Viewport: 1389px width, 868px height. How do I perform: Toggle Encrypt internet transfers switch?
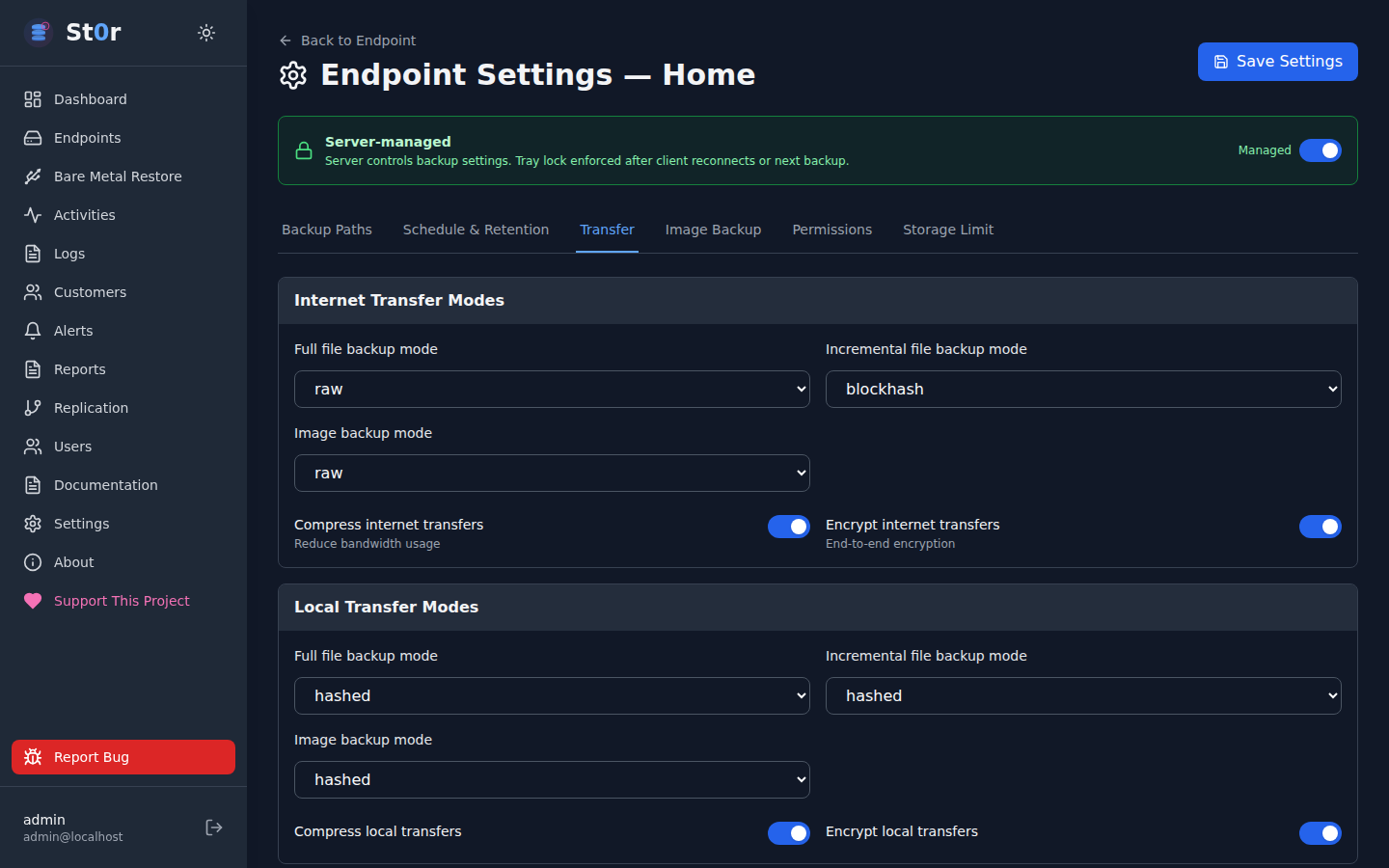pos(1320,527)
